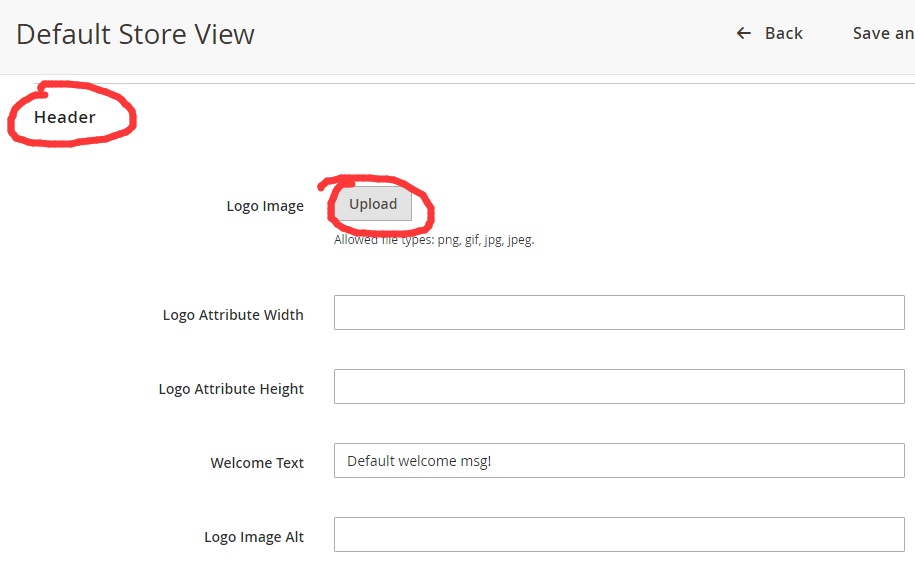Click the Logo Attribute Height label
This screenshot has width=915, height=583.
(231, 389)
